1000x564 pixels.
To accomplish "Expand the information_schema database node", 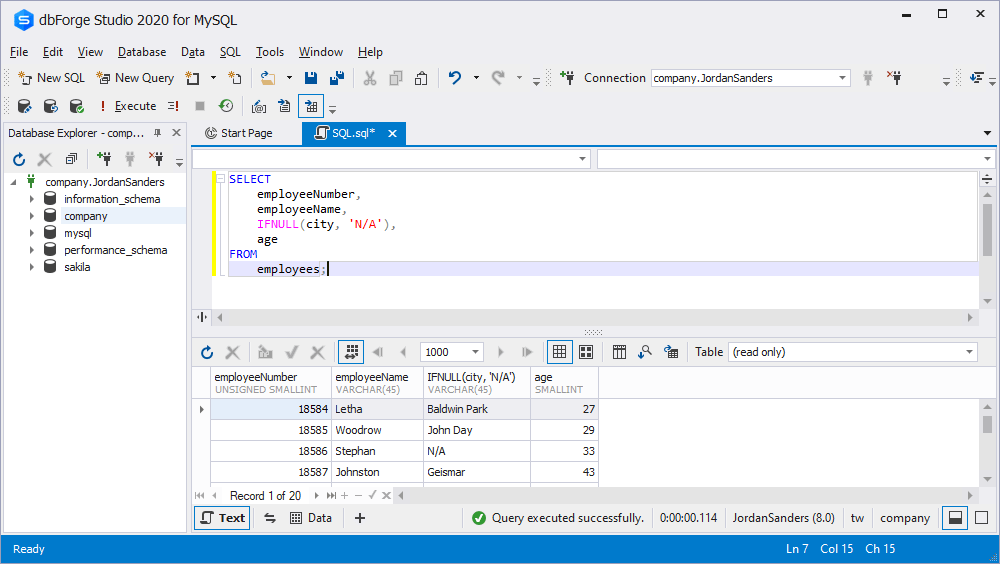I will pos(31,199).
